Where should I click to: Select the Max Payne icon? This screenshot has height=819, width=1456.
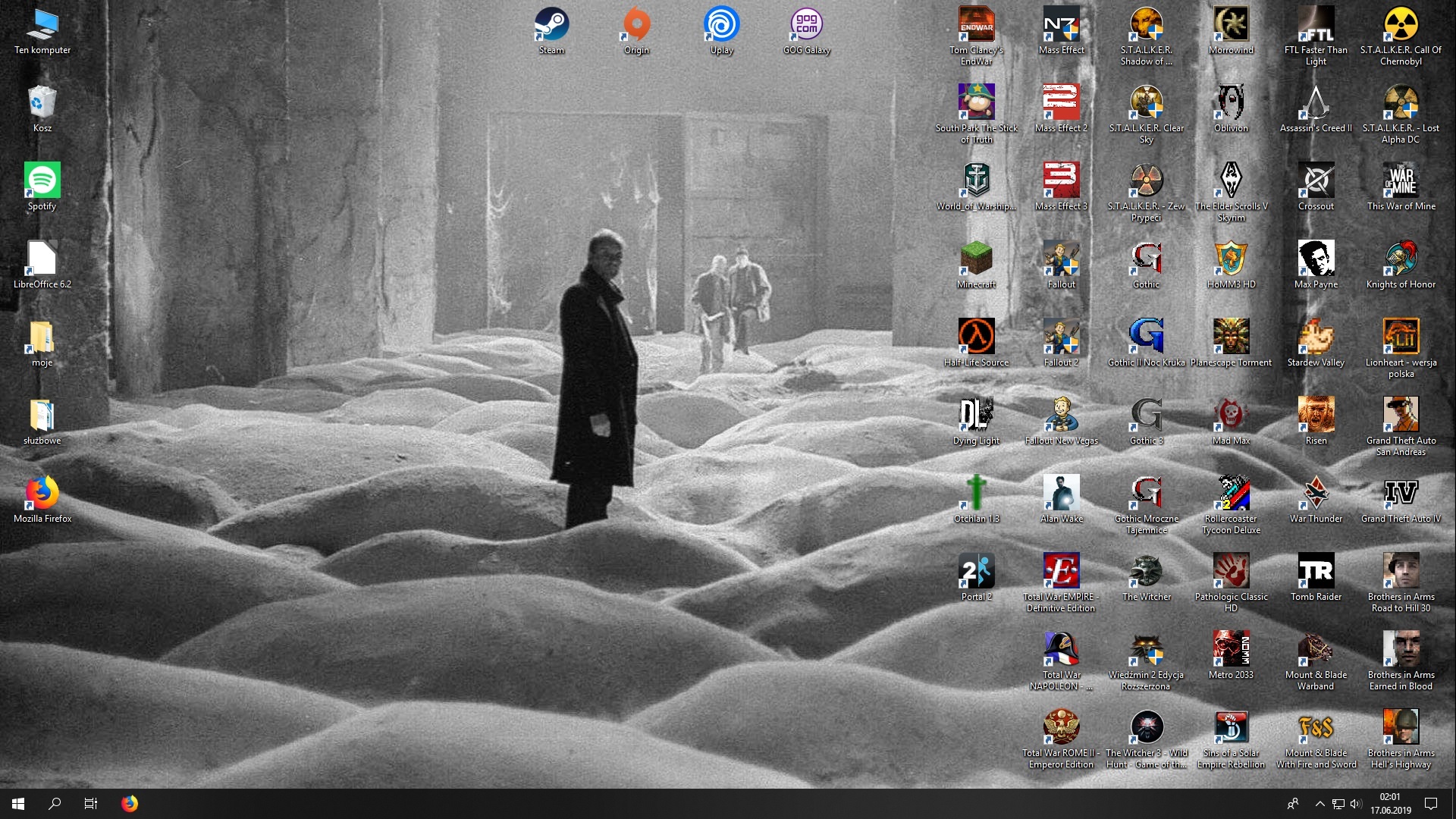1316,259
